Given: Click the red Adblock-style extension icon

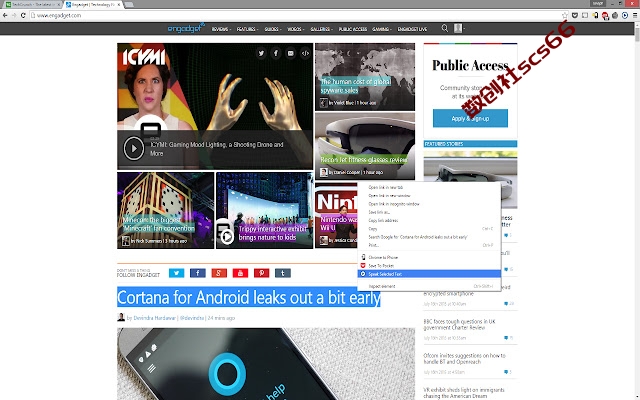Looking at the screenshot, I should coord(605,16).
